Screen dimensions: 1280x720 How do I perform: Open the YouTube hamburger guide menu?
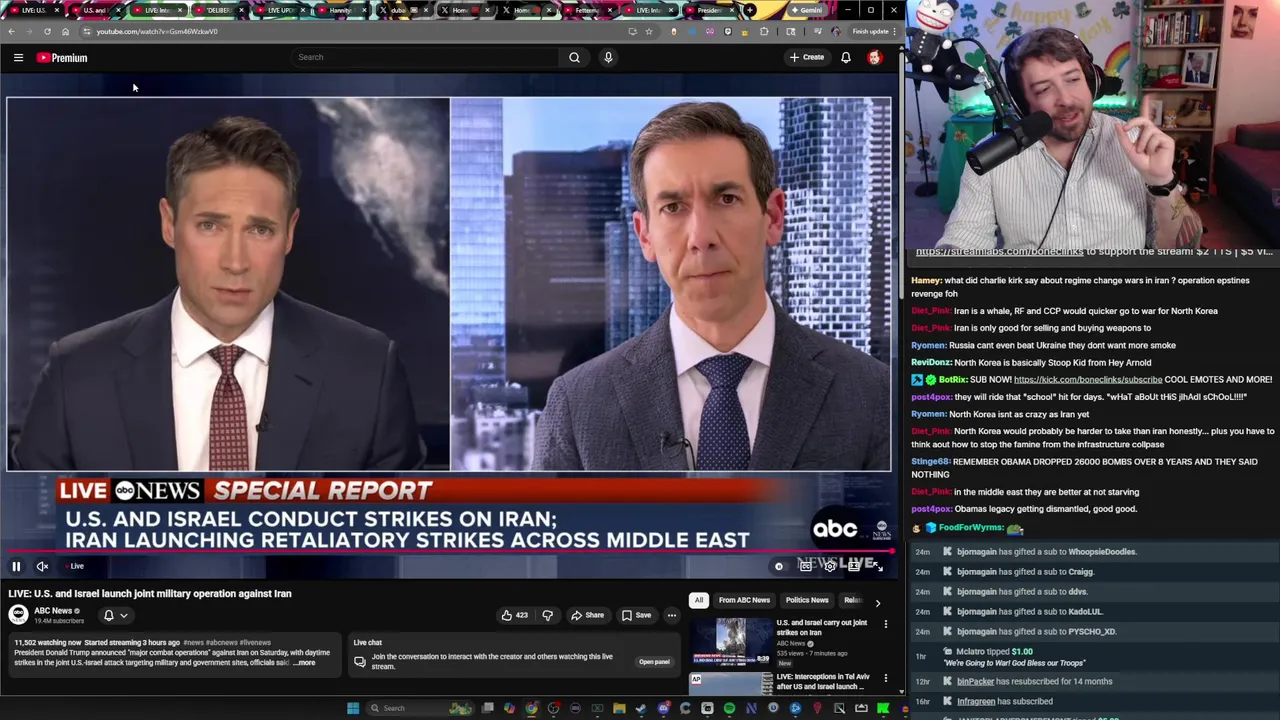click(18, 58)
